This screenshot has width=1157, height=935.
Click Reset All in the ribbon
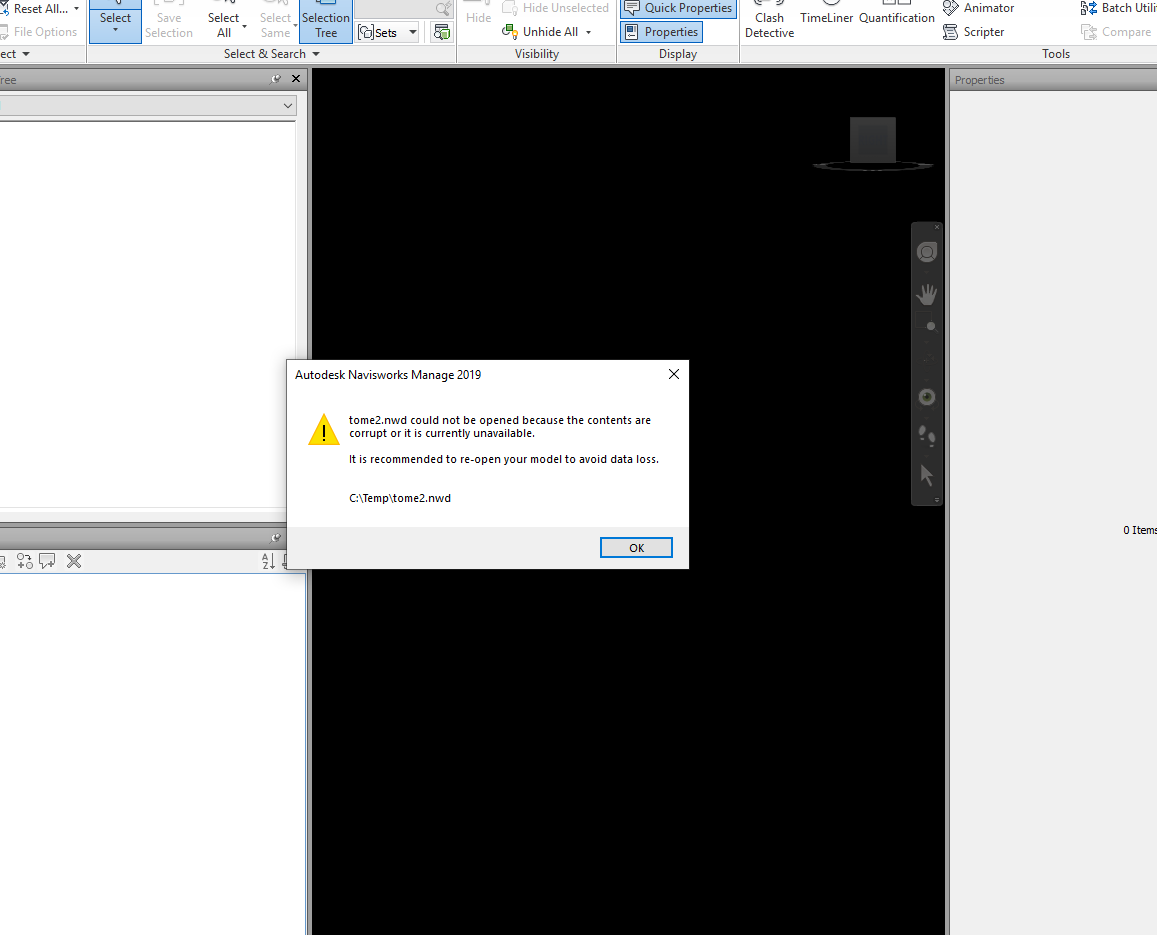pyautogui.click(x=35, y=8)
